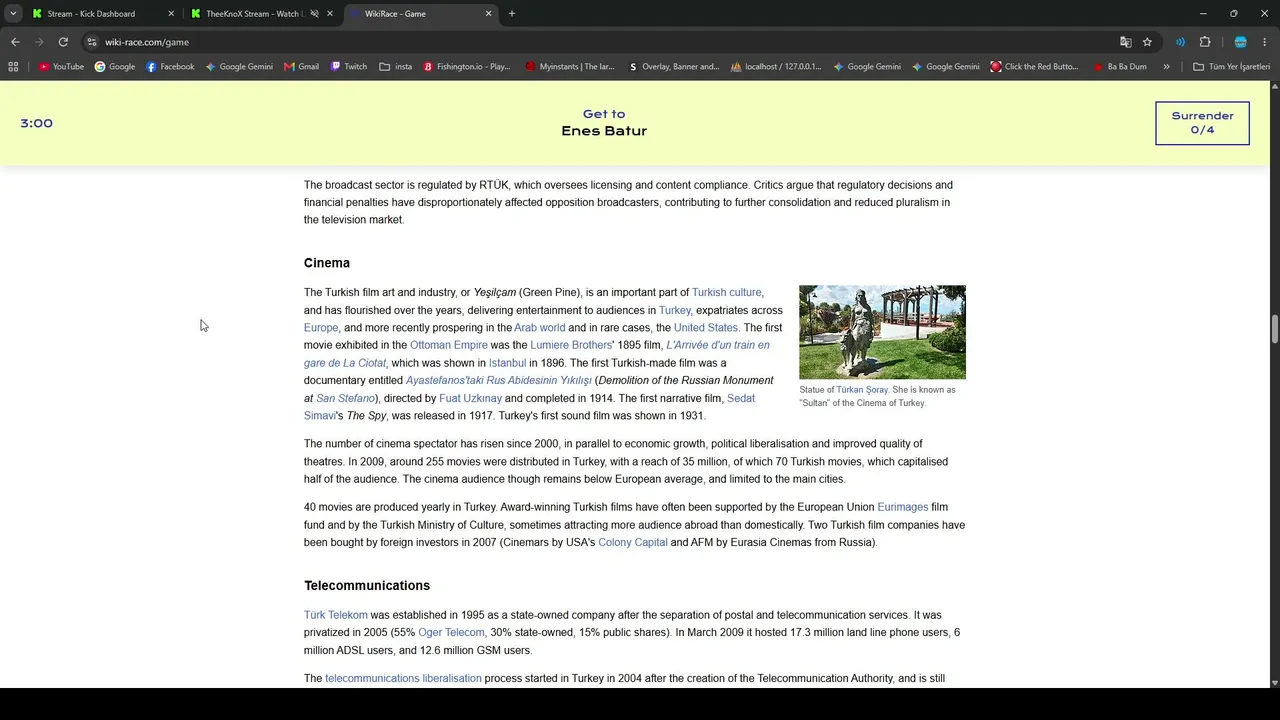
Task: Click the Türkan Şoray caption link
Action: tap(862, 390)
